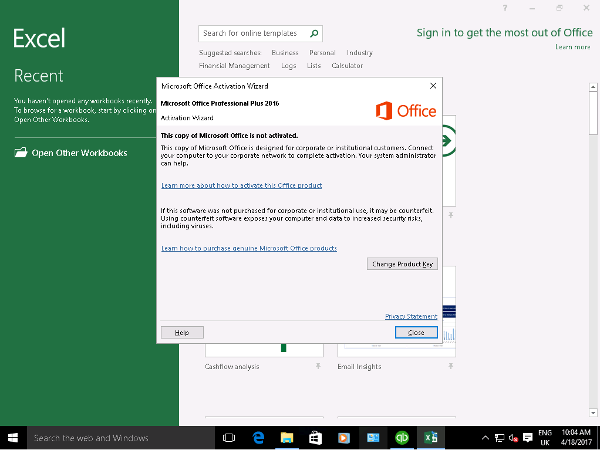Select the Email Insights template label
The height and width of the screenshot is (450, 600).
tap(359, 367)
